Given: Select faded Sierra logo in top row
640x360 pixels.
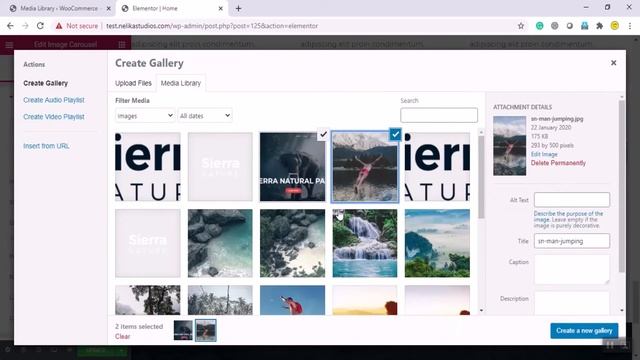Looking at the screenshot, I should click(220, 167).
